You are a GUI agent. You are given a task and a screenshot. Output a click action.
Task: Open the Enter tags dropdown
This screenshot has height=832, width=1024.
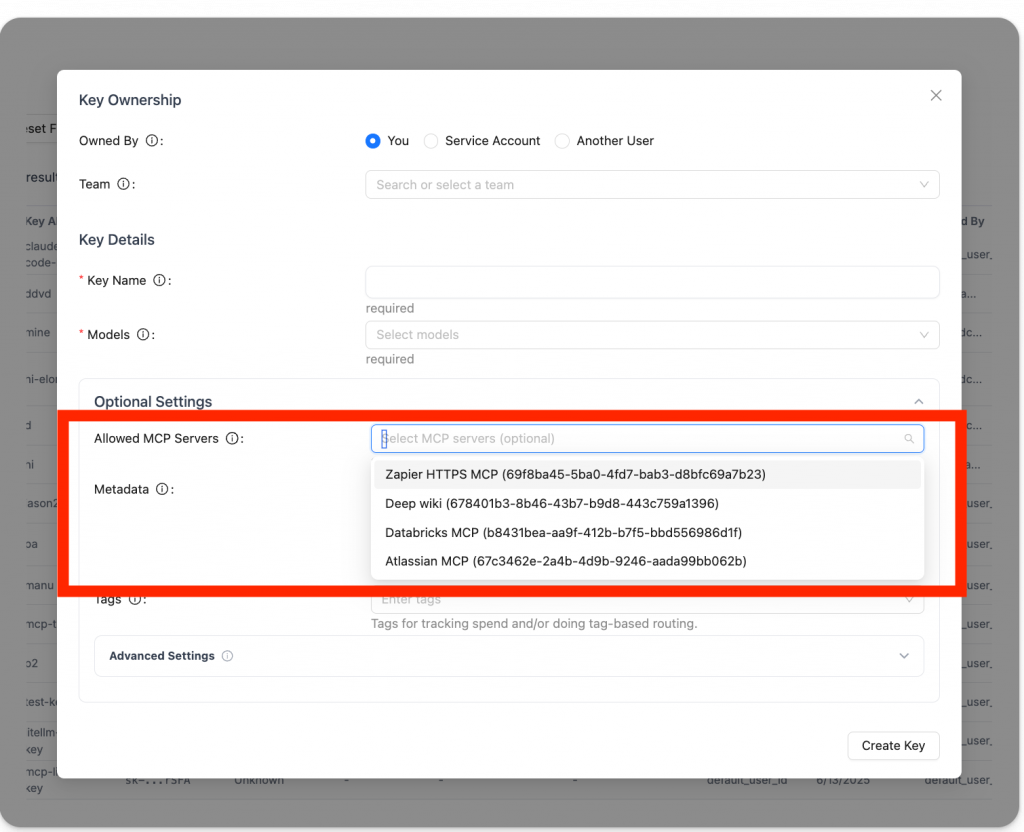[x=647, y=600]
